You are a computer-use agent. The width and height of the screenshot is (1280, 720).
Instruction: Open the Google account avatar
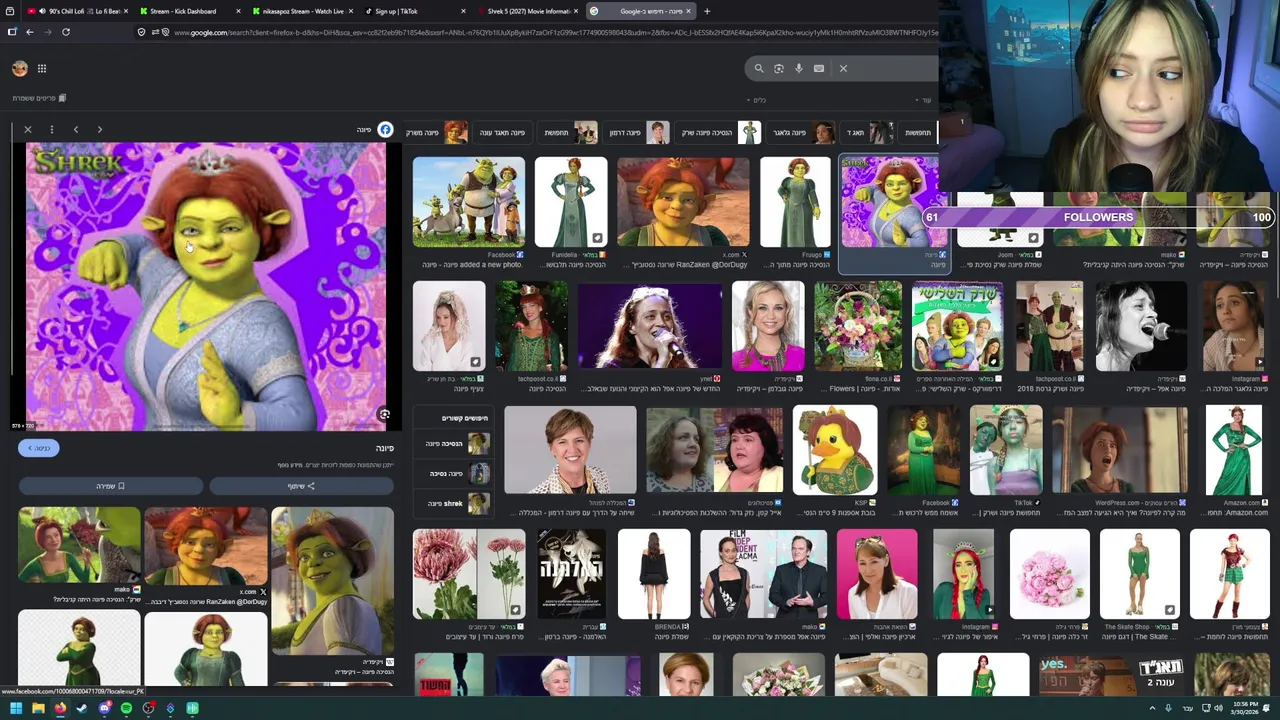[x=20, y=68]
